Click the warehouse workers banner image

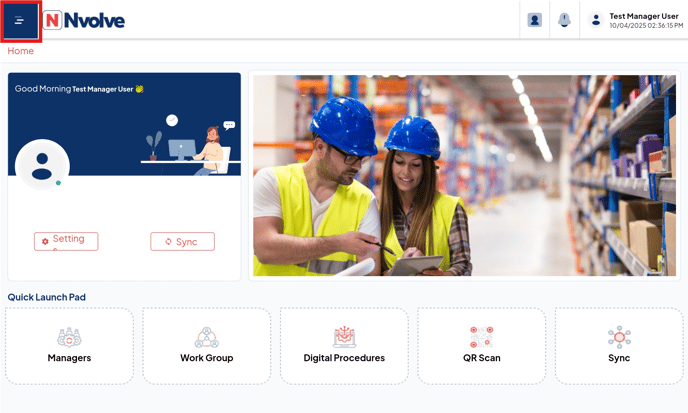point(464,176)
